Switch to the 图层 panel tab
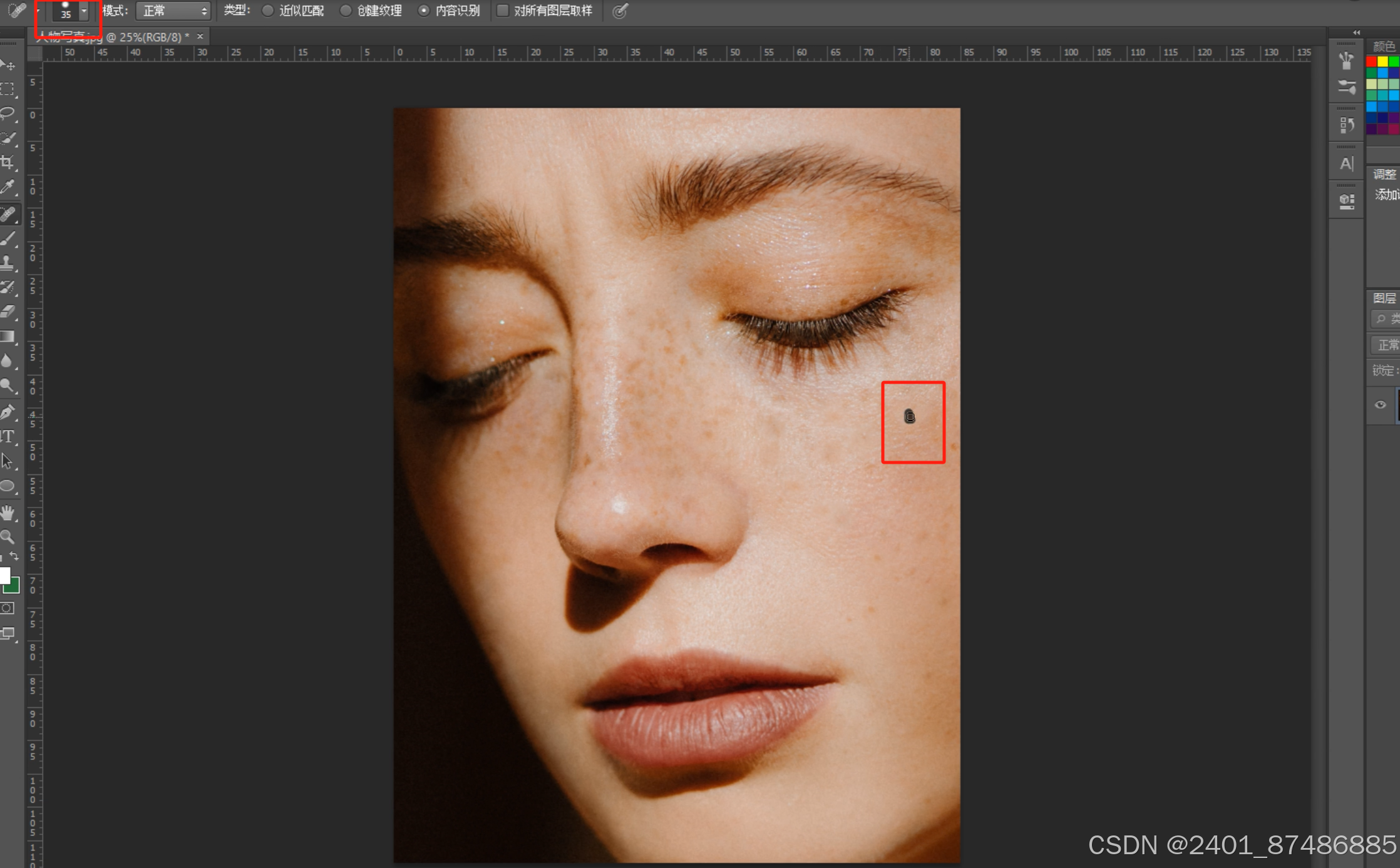The width and height of the screenshot is (1400, 868). [1384, 298]
